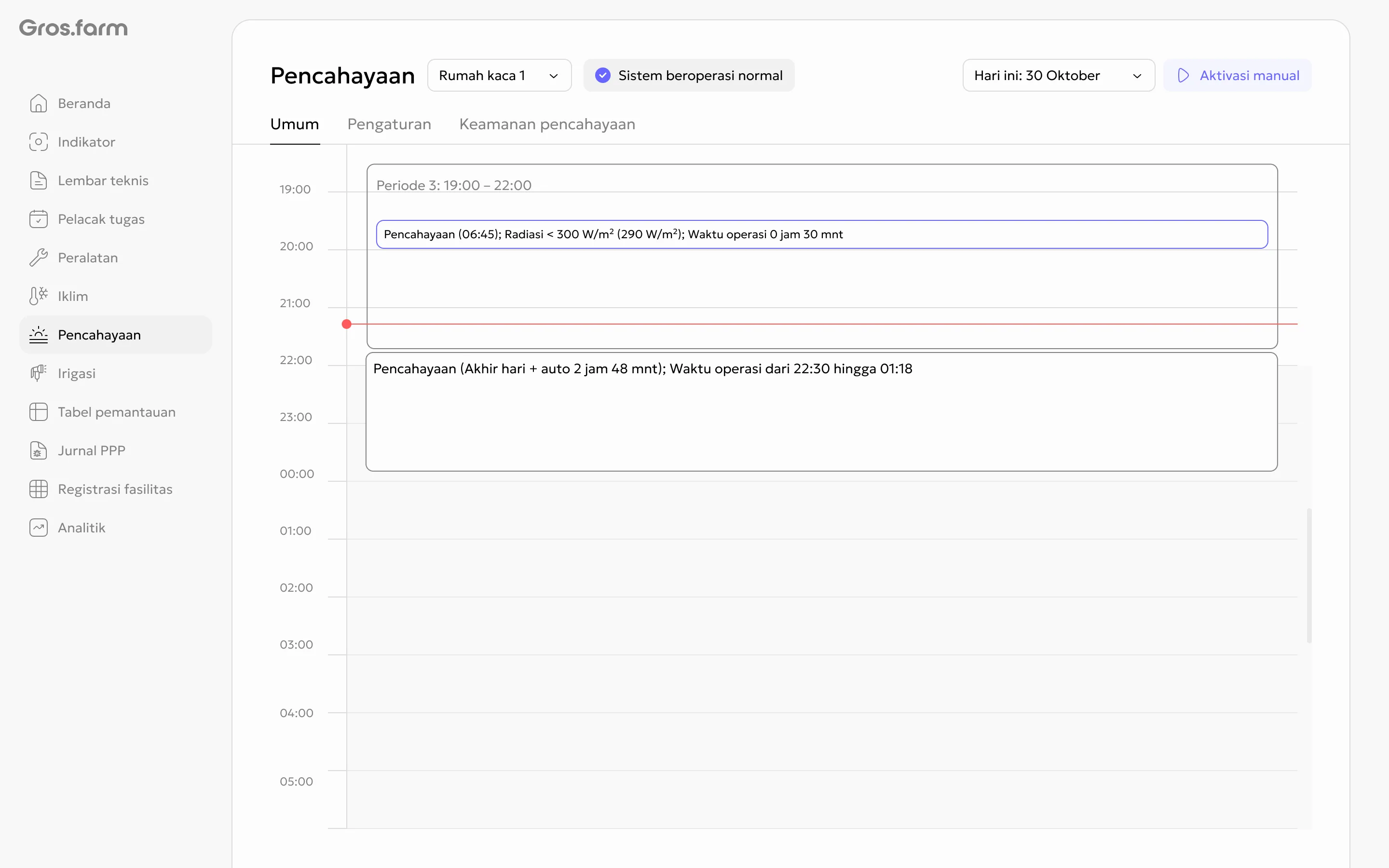Screen dimensions: 1389x868
Task: Open Lembar teknis menu item
Action: pyautogui.click(x=116, y=180)
